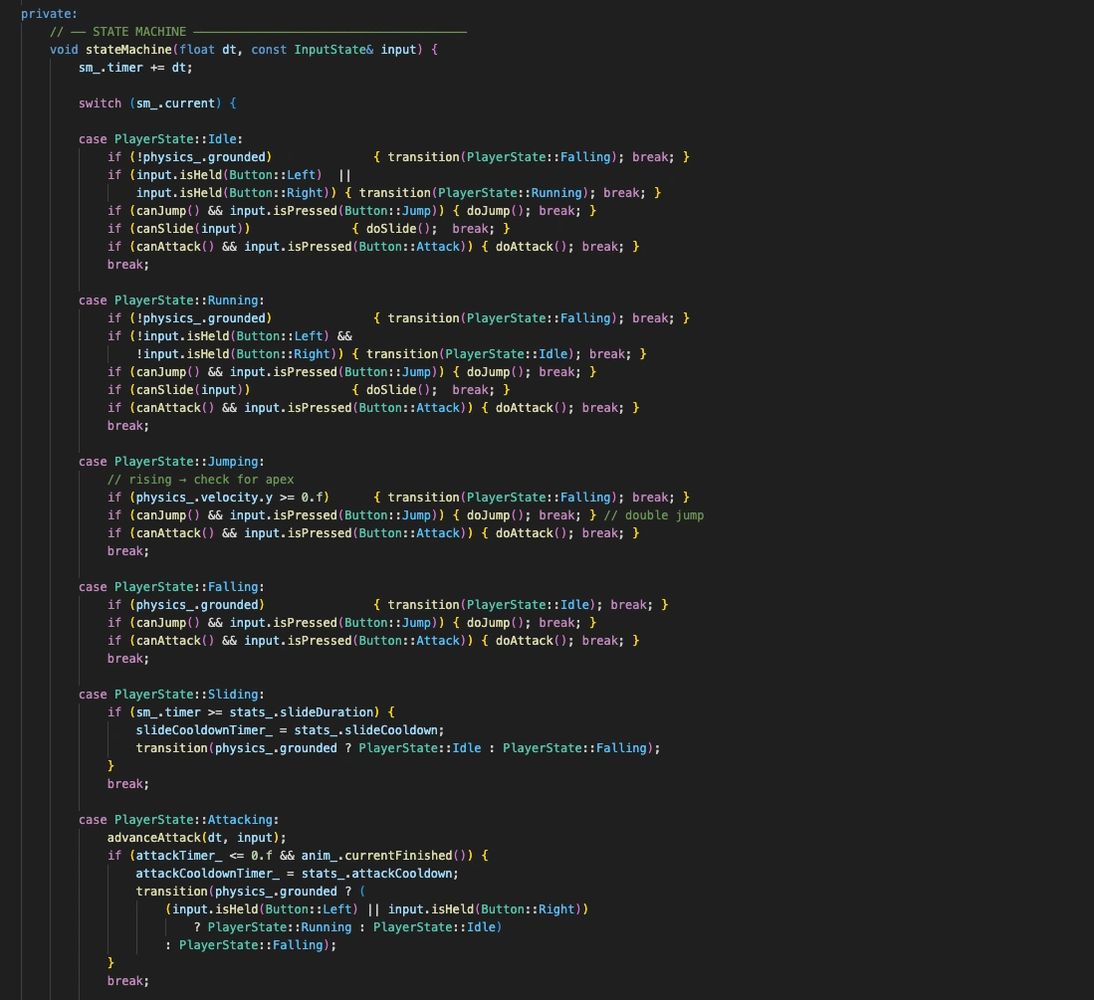Image resolution: width=1094 pixels, height=1000 pixels.
Task: Click the attackCooldownTimer_ variable assignment
Action: tap(207, 874)
